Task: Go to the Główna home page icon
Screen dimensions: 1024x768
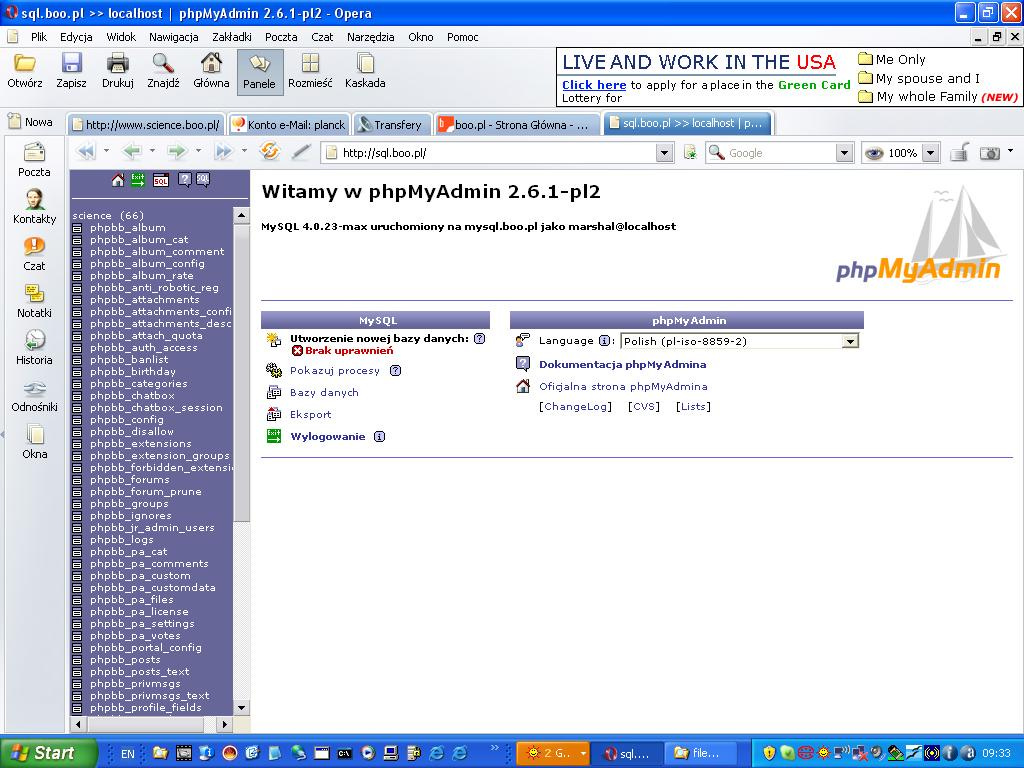Action: tap(211, 71)
